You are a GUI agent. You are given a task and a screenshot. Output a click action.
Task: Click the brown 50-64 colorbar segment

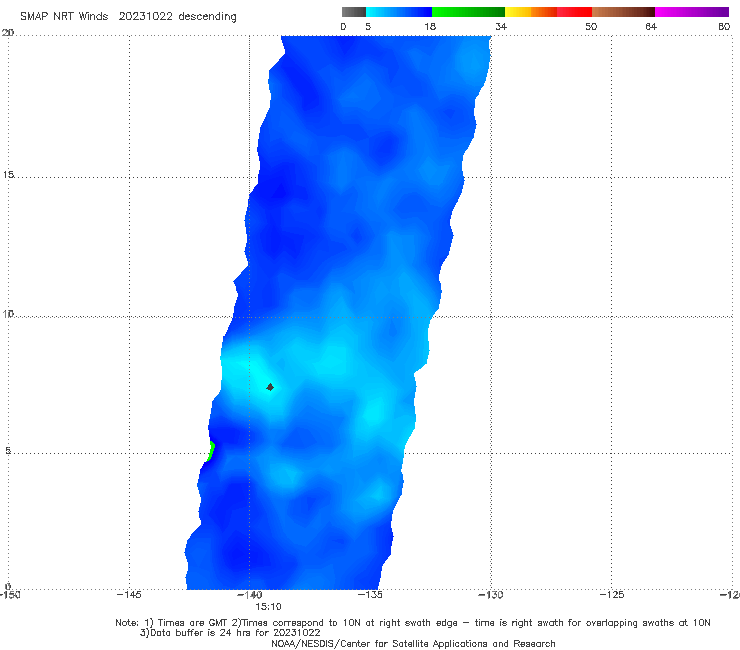(x=623, y=12)
